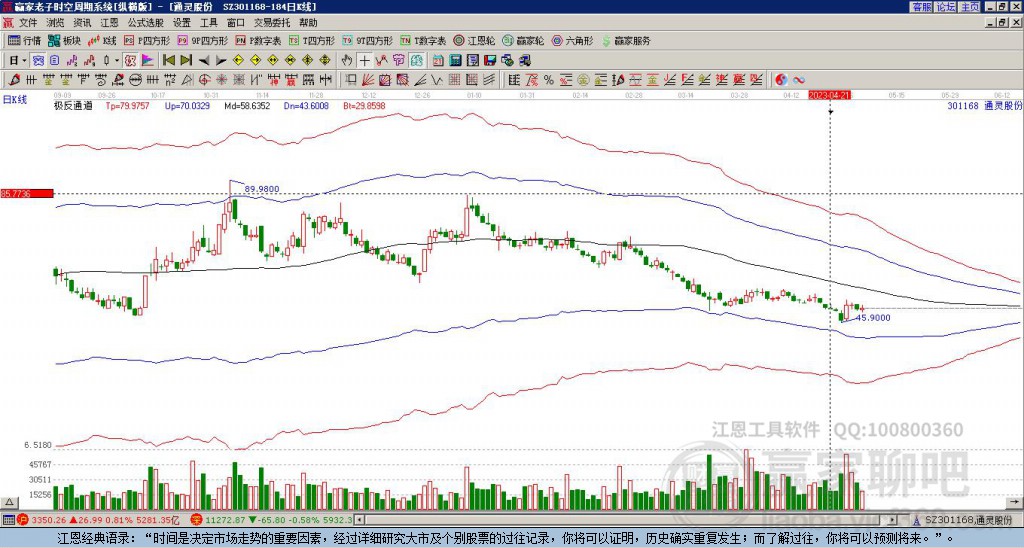Select the circle with horizontal lines tool
The image size is (1024, 548).
(x=135, y=80)
